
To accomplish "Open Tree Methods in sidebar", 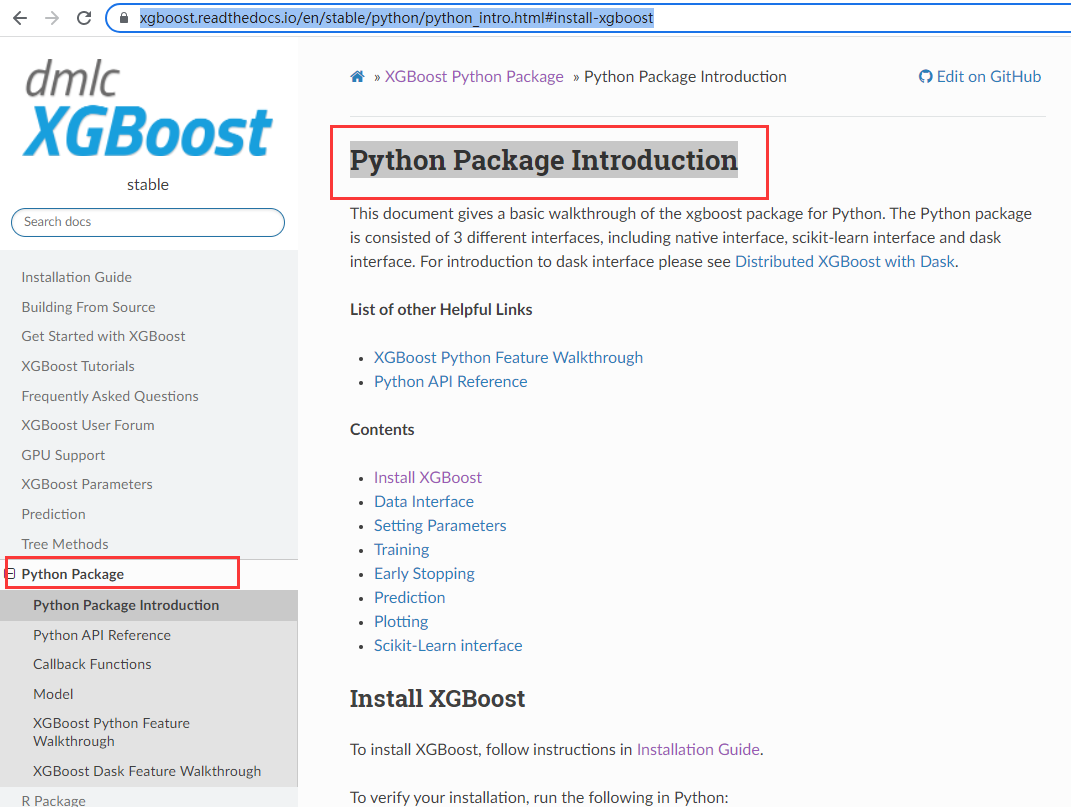I will pyautogui.click(x=65, y=544).
